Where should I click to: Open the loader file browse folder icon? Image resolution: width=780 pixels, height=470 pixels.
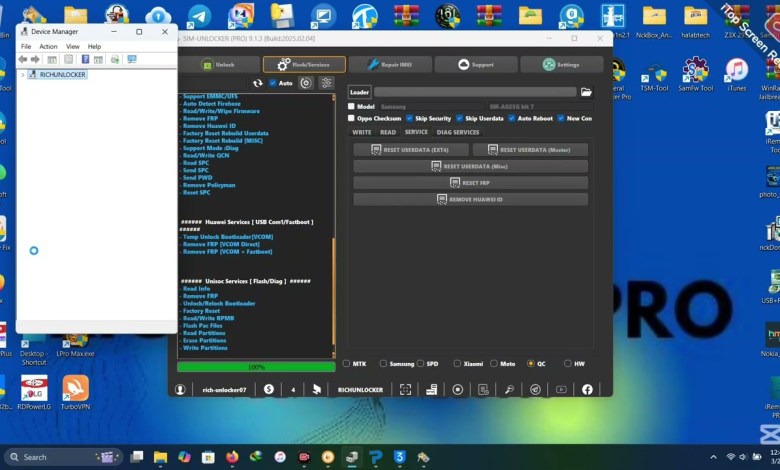pyautogui.click(x=586, y=92)
